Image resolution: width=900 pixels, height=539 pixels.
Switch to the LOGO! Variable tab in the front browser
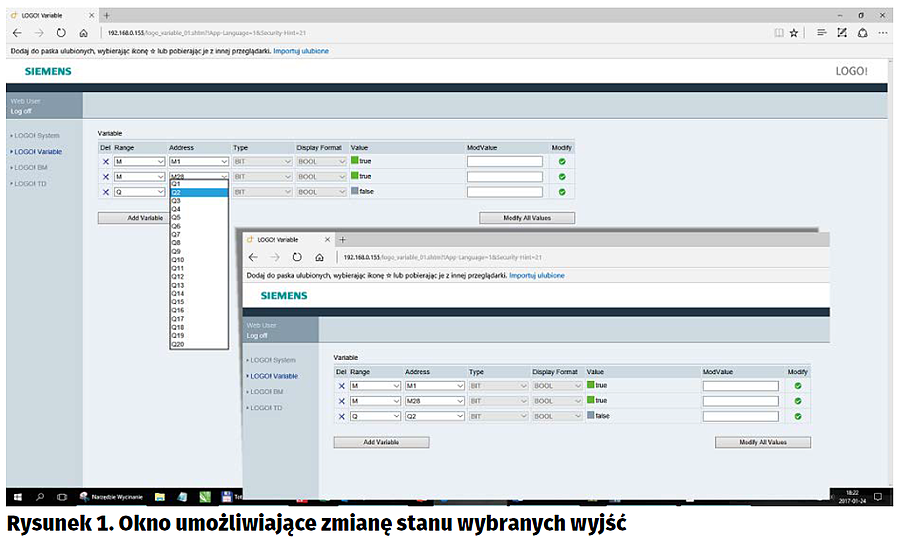(x=282, y=240)
